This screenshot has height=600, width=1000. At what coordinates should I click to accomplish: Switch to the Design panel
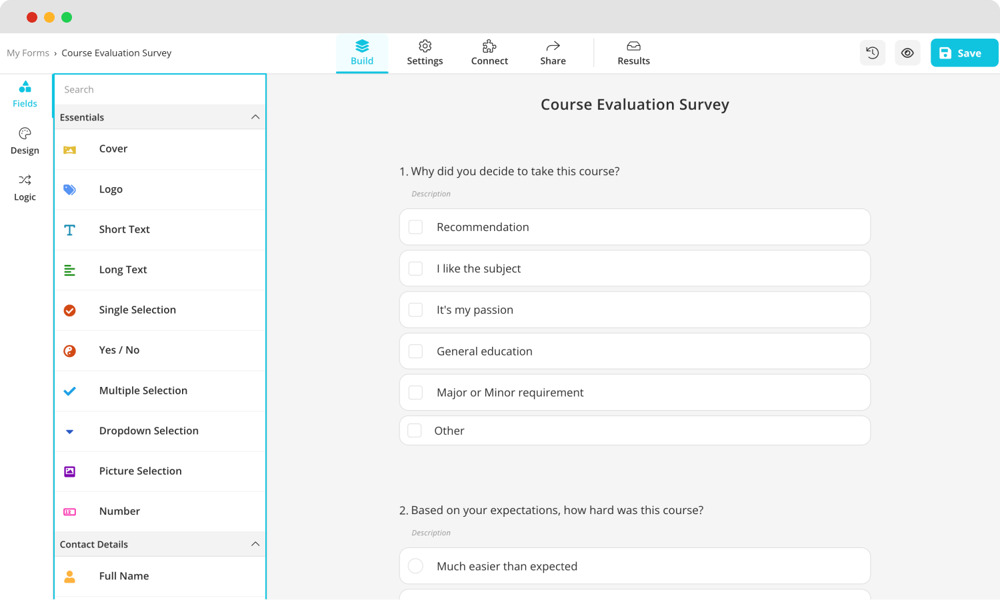pos(24,141)
